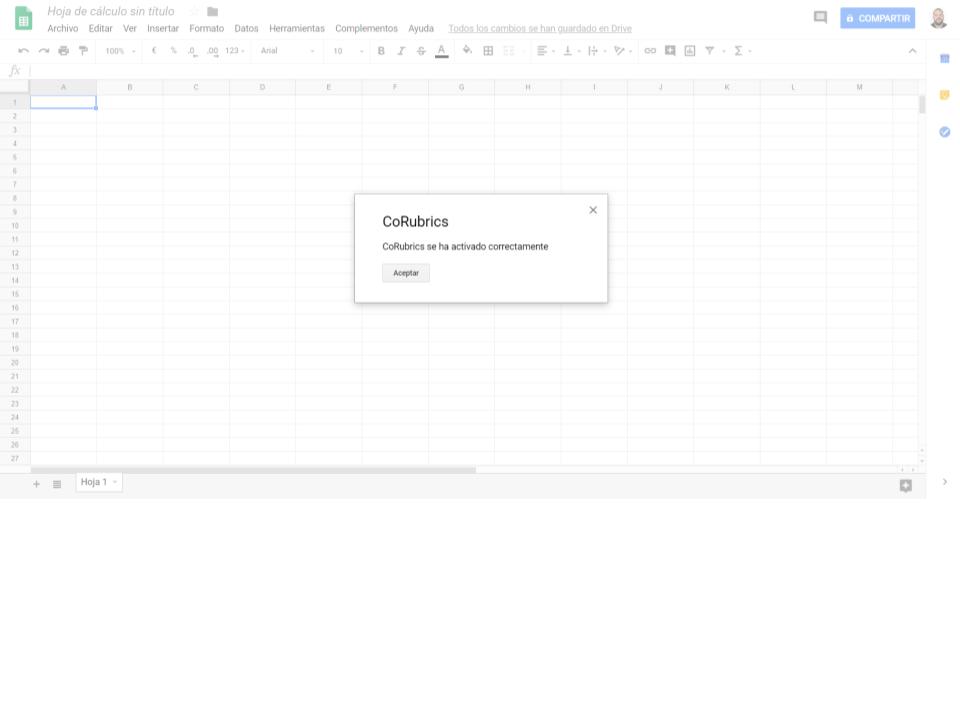Click the undo arrow icon
The width and height of the screenshot is (960, 720).
click(x=24, y=51)
